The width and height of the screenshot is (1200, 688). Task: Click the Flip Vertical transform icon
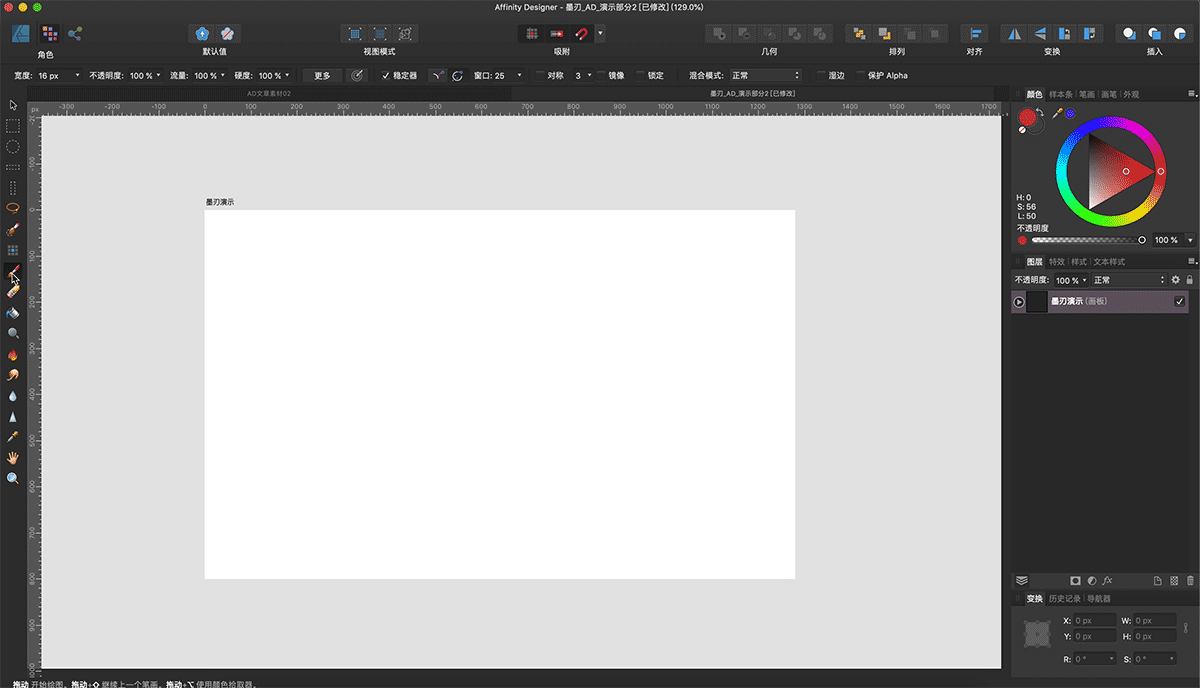coord(1040,33)
